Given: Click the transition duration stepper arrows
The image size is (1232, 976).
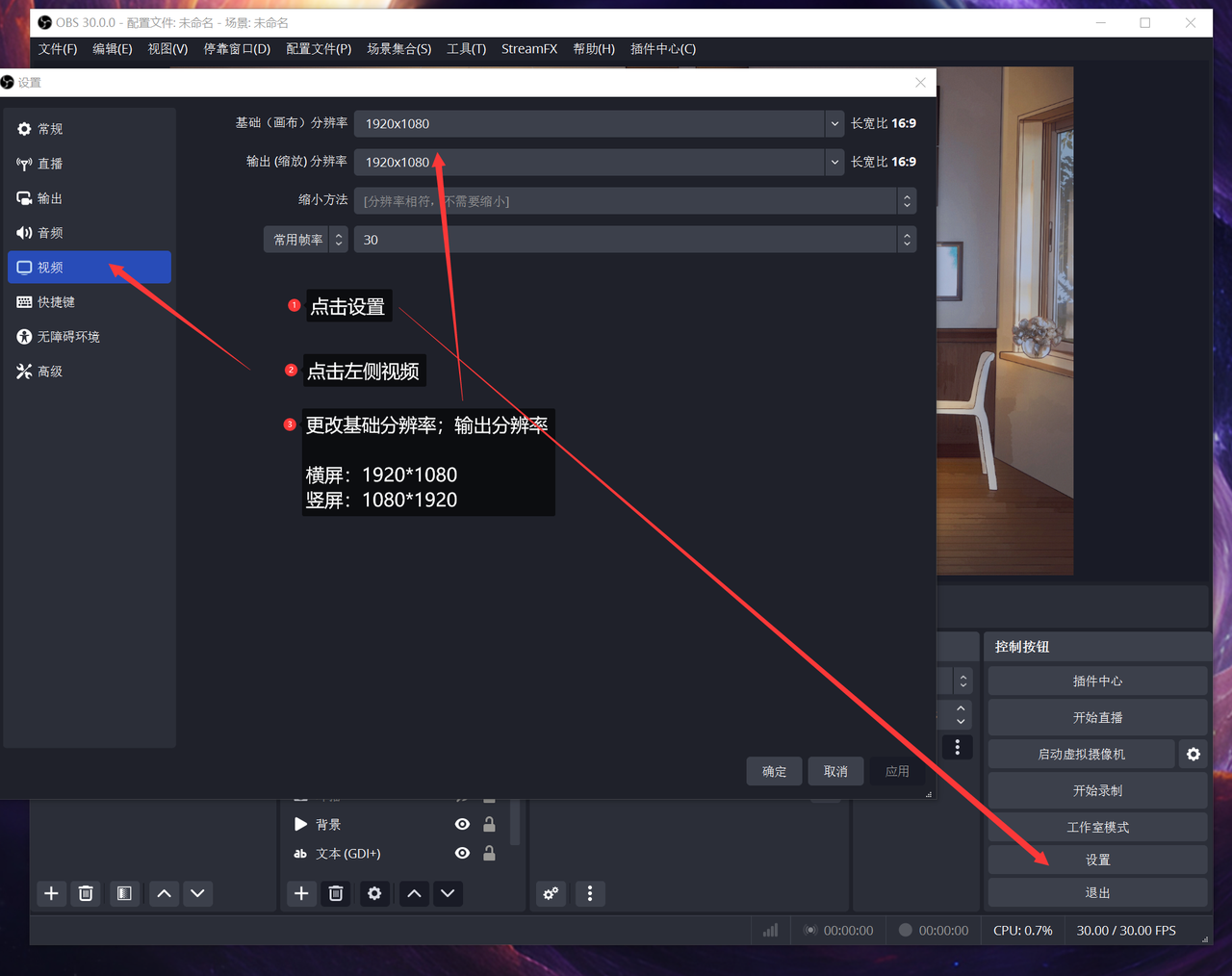Looking at the screenshot, I should (961, 714).
